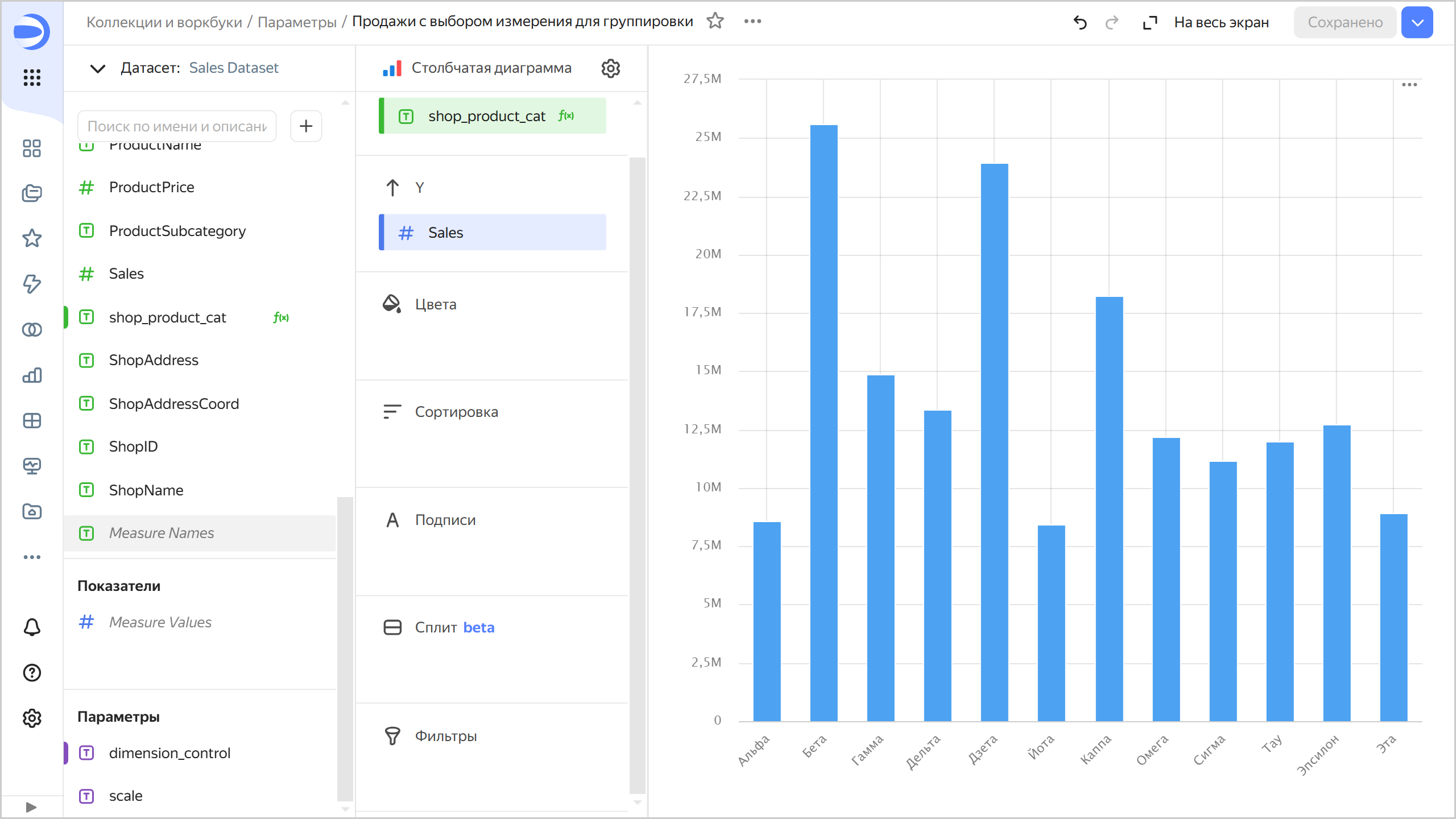The height and width of the screenshot is (819, 1456).
Task: Open chart more options three dots
Action: (1409, 85)
